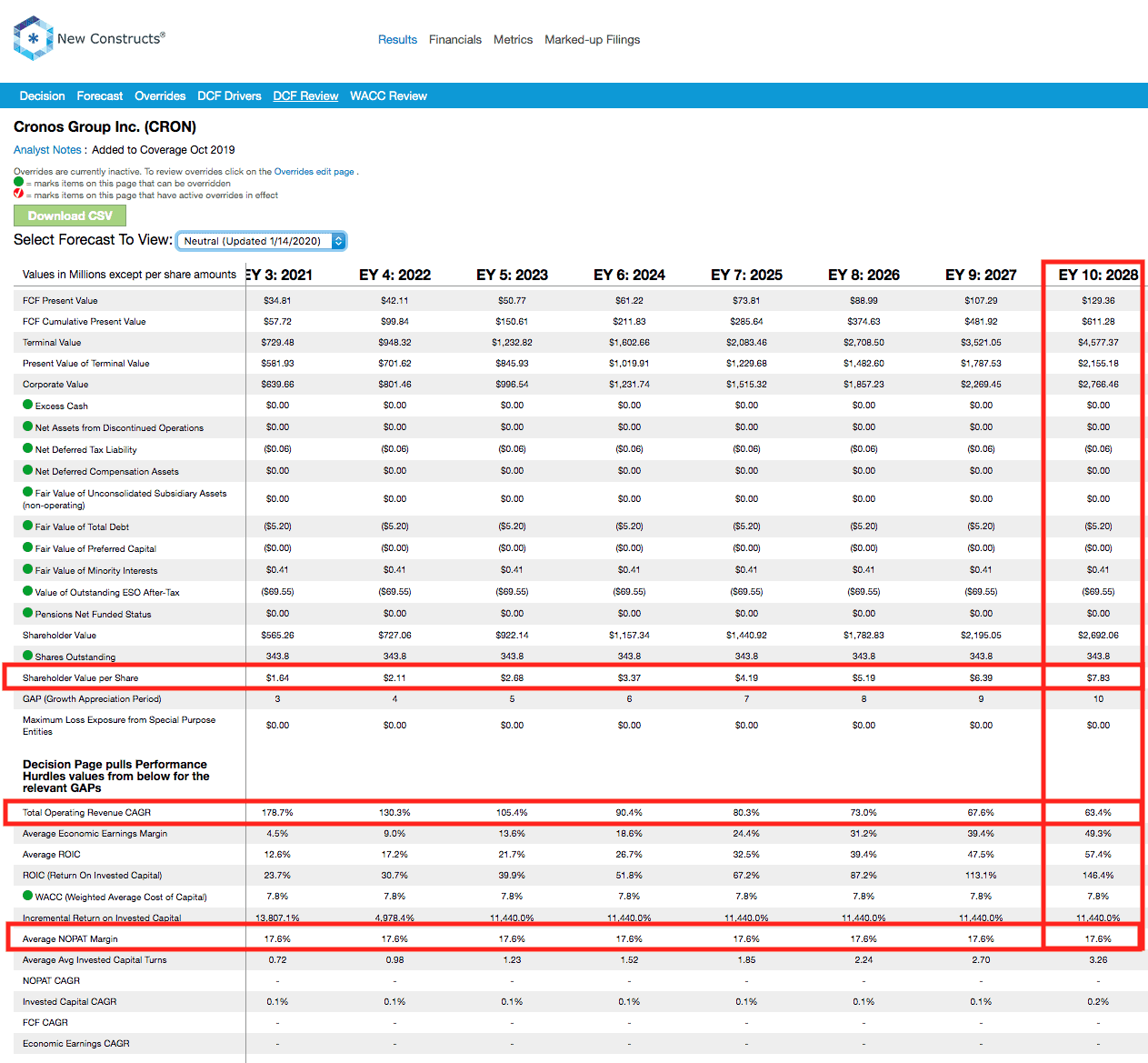Click the $1.64 Shareholder Value per Share cell

[277, 677]
